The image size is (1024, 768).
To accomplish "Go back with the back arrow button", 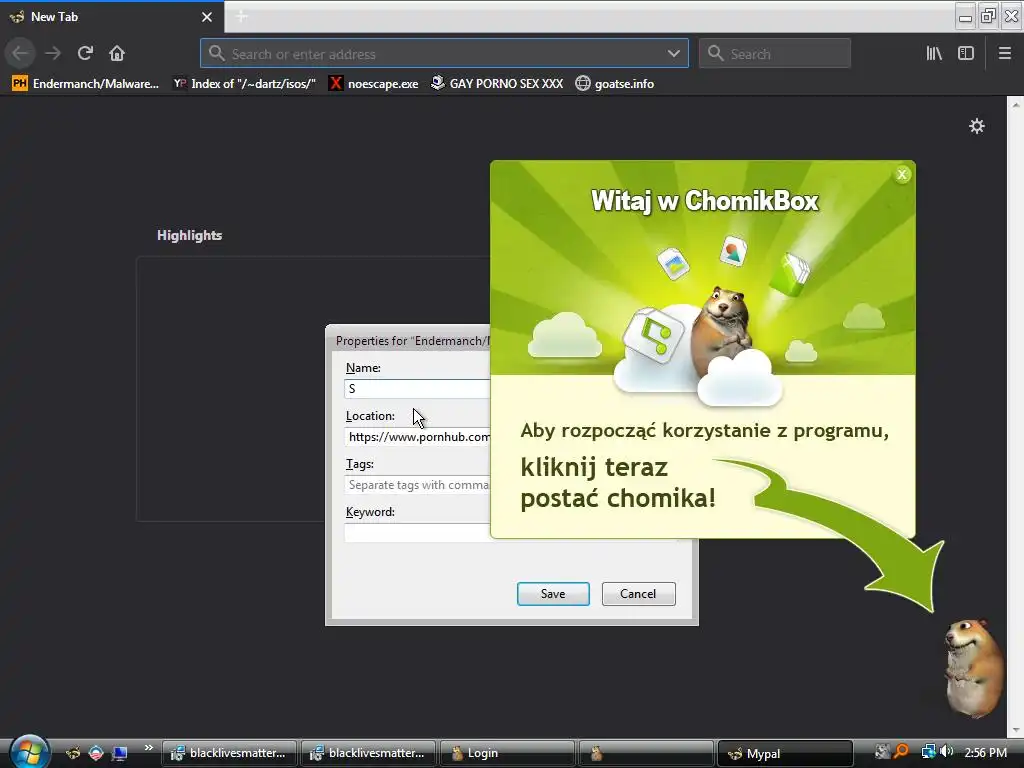I will (x=20, y=53).
